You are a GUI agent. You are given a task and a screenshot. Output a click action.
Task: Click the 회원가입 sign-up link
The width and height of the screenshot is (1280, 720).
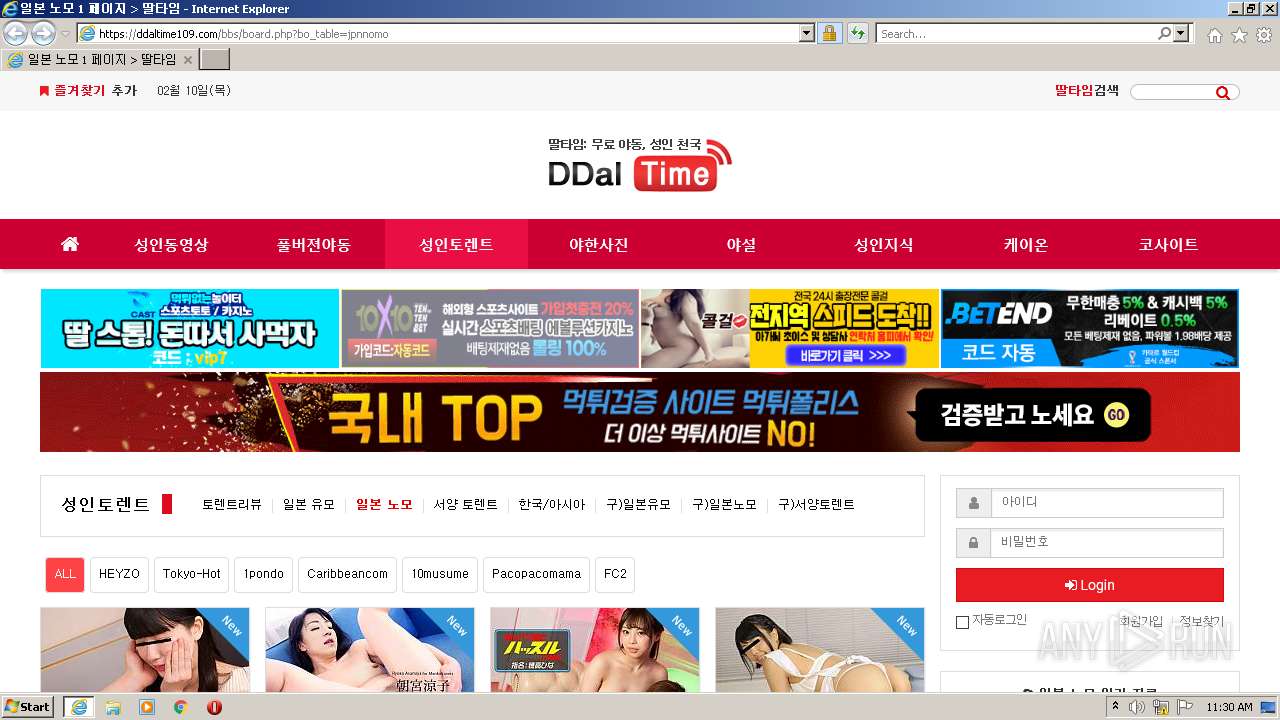click(1141, 621)
